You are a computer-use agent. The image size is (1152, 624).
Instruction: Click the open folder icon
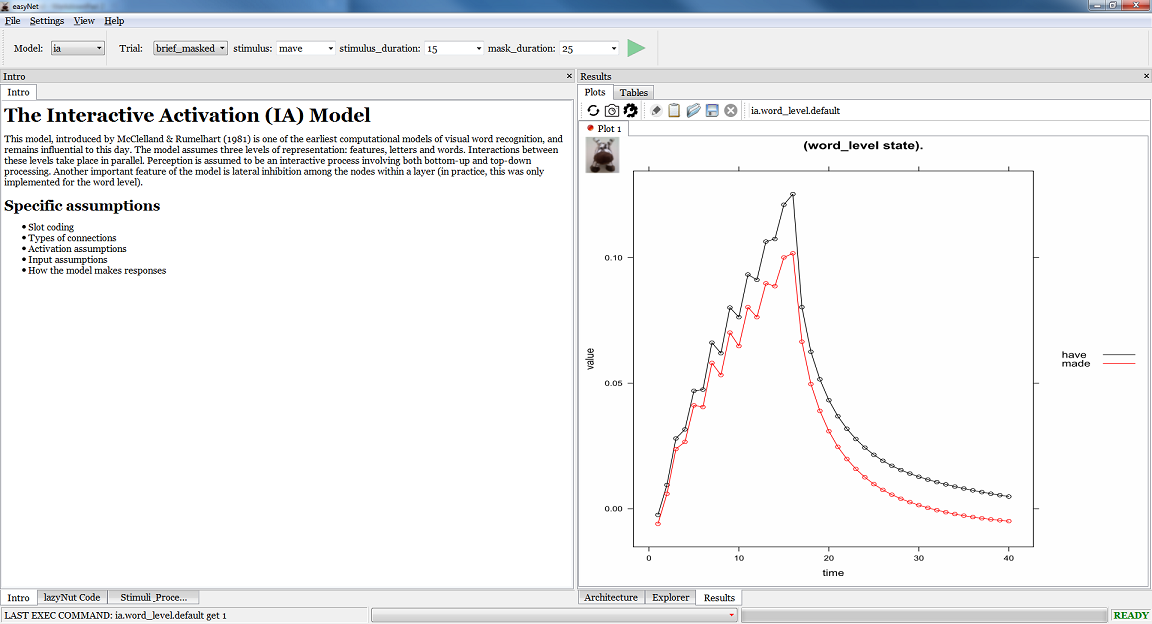(x=693, y=110)
